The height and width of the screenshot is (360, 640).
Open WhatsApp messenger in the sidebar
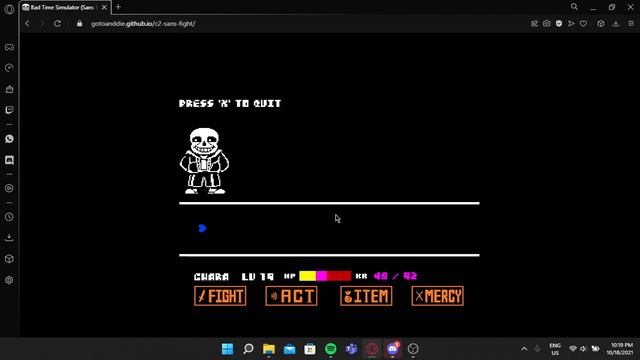[9, 139]
